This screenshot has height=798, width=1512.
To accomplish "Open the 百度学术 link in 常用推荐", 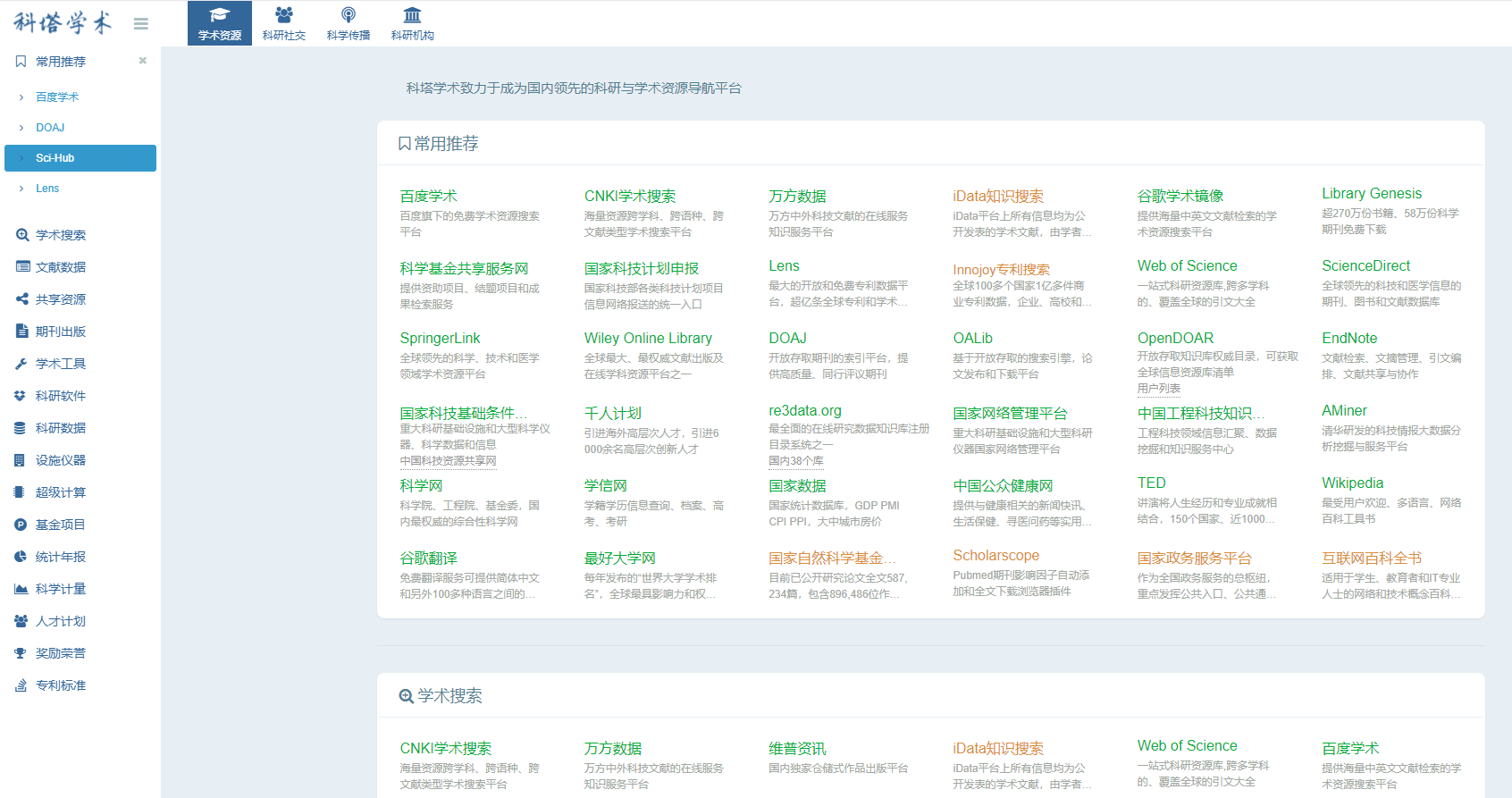I will tap(428, 197).
